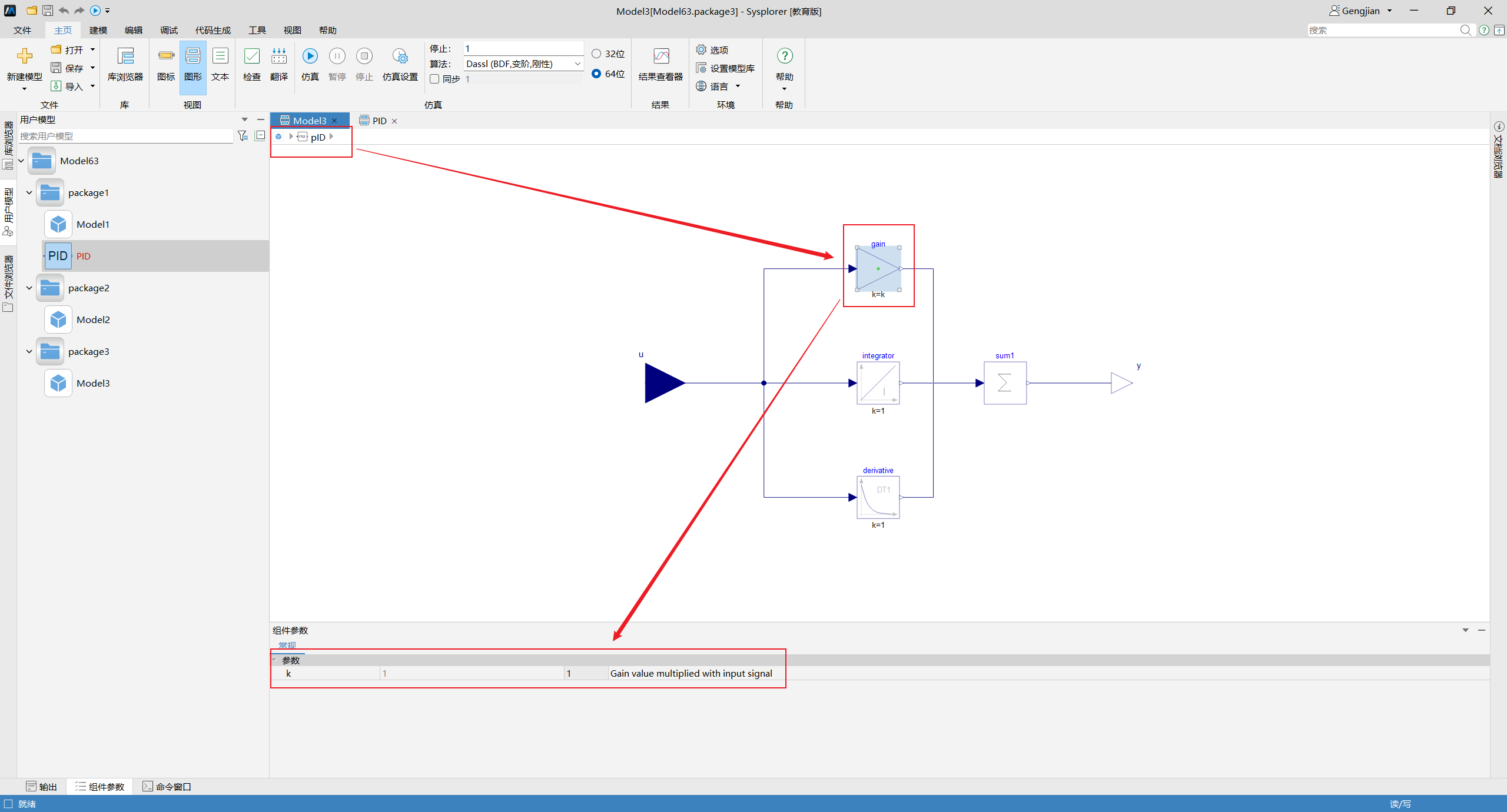This screenshot has width=1507, height=812.
Task: Open the 结果查看器 result viewer
Action: click(660, 56)
